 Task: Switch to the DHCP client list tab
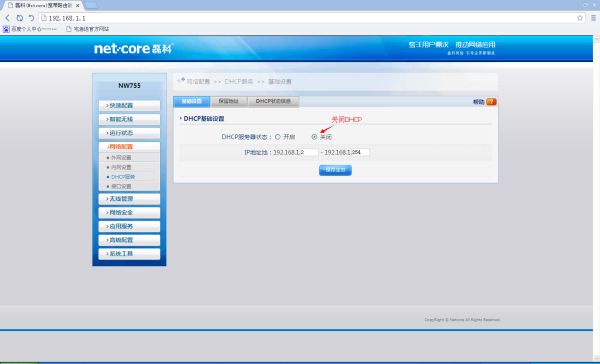click(x=273, y=101)
